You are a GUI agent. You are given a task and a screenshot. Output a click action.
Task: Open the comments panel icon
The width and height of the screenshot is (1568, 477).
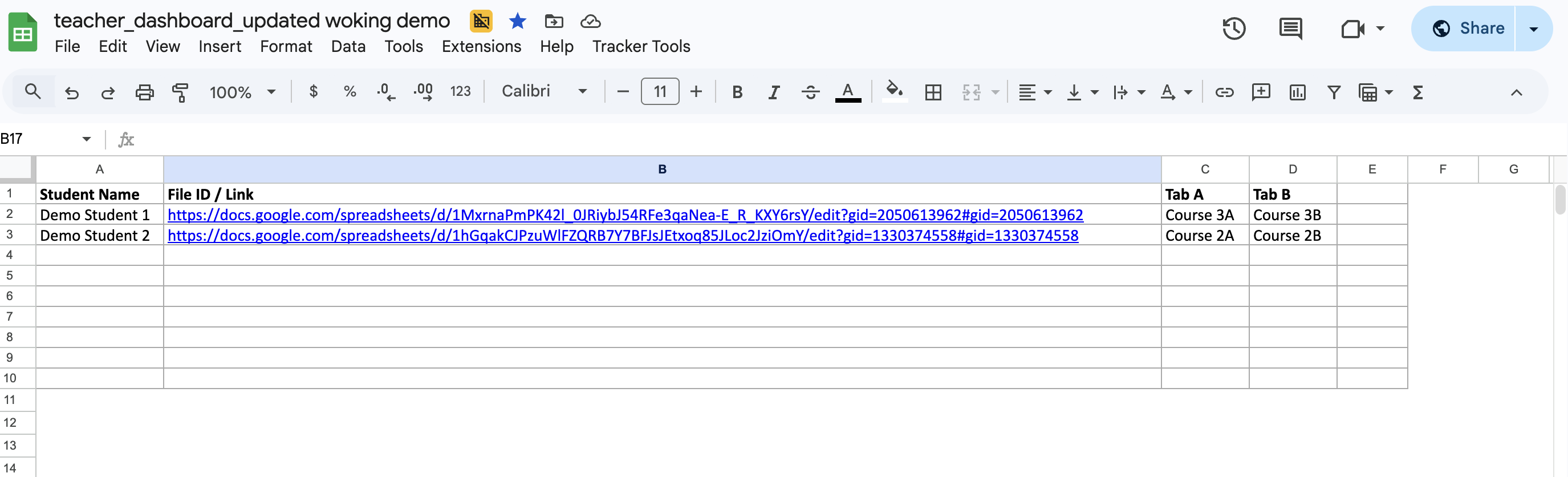(x=1290, y=29)
